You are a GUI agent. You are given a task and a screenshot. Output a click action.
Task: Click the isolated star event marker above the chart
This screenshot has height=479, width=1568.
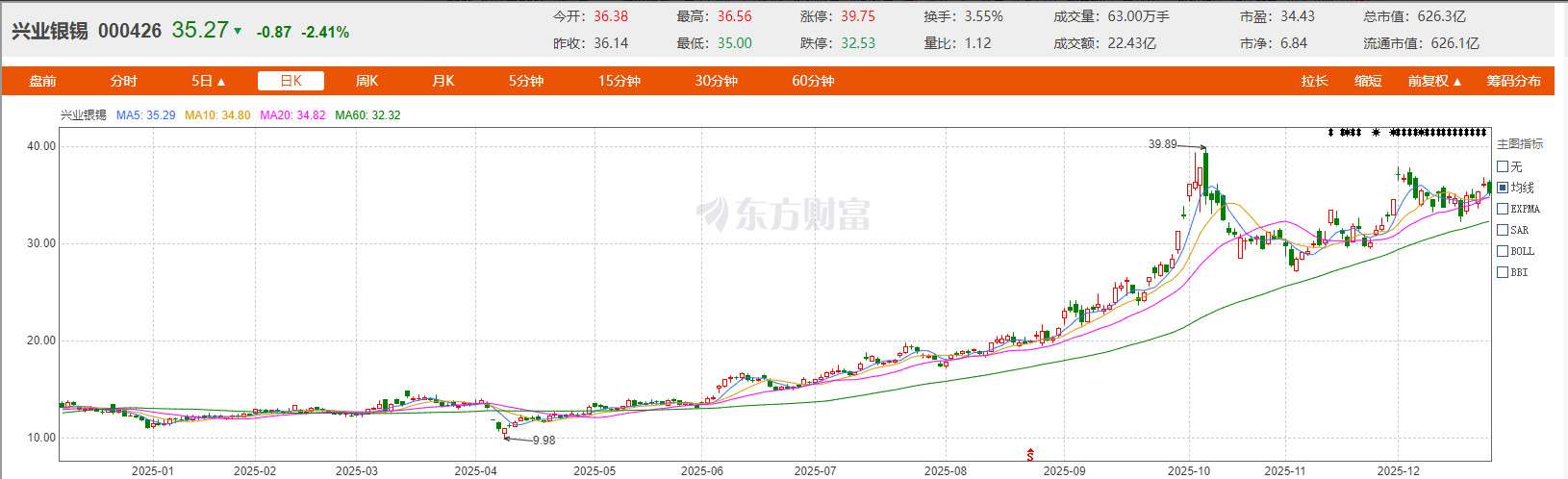coord(1377,132)
